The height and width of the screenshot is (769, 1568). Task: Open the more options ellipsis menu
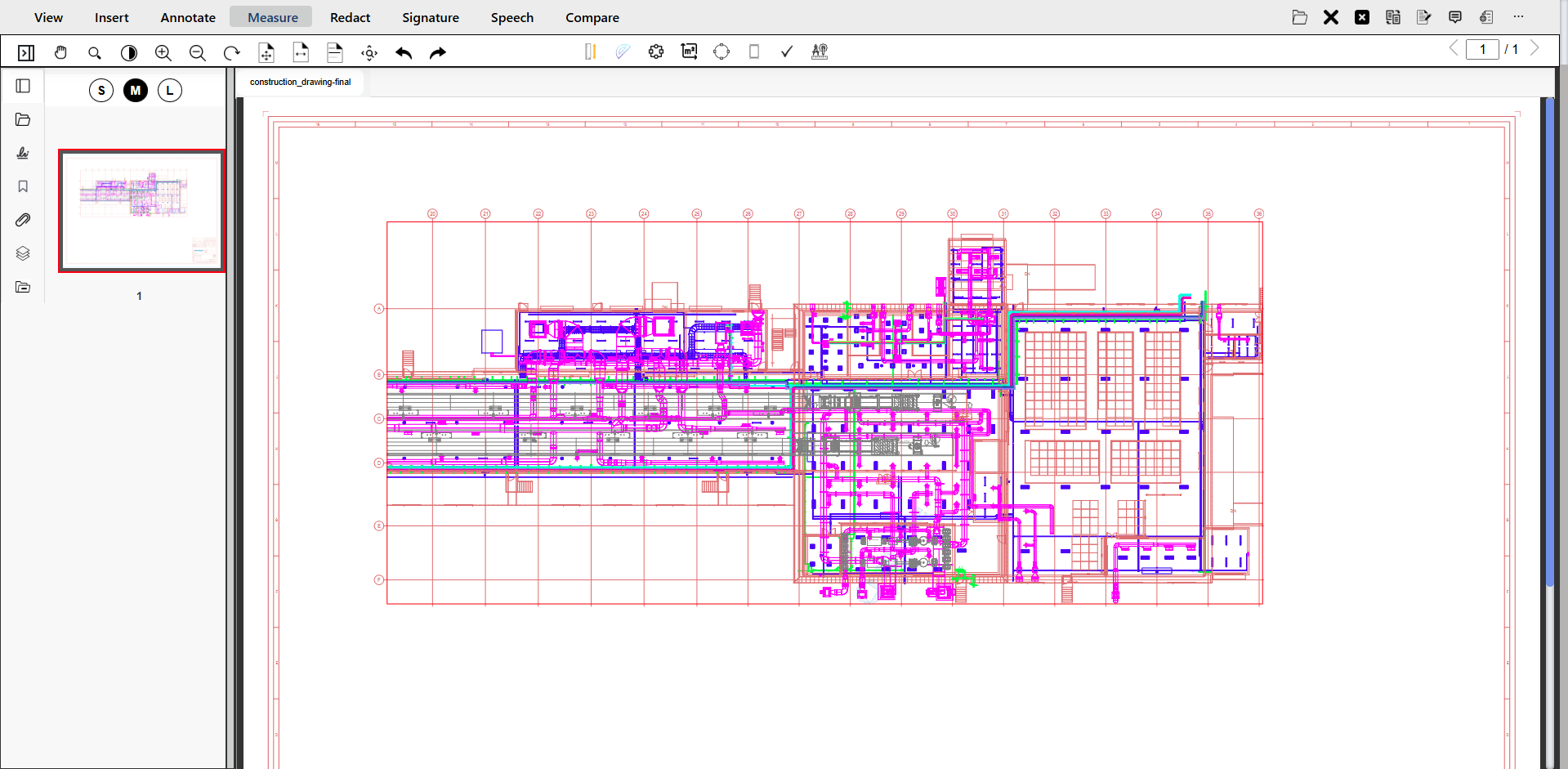coord(1518,17)
